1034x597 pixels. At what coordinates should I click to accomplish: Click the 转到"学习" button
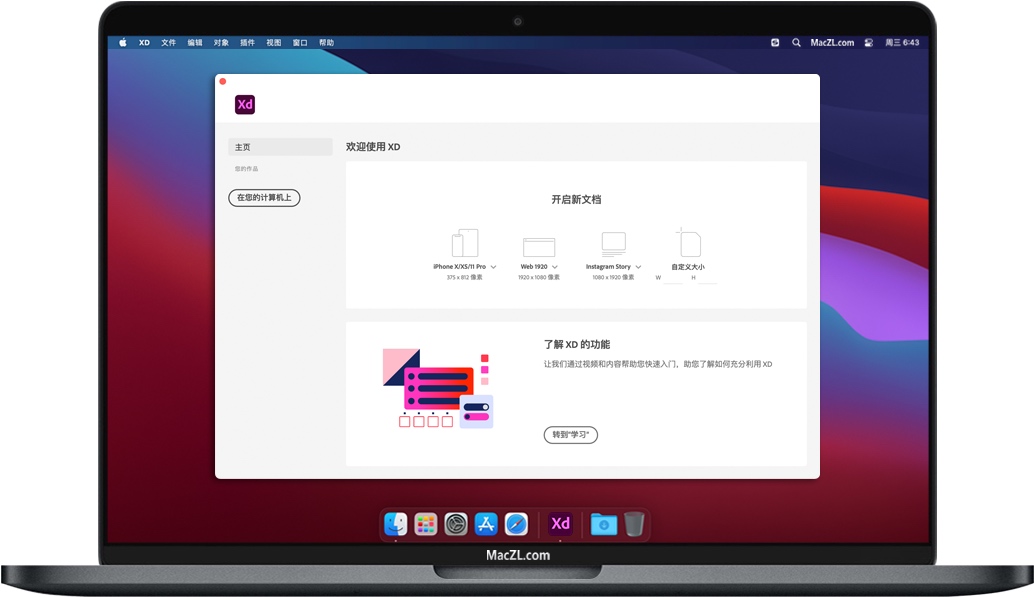pyautogui.click(x=570, y=435)
